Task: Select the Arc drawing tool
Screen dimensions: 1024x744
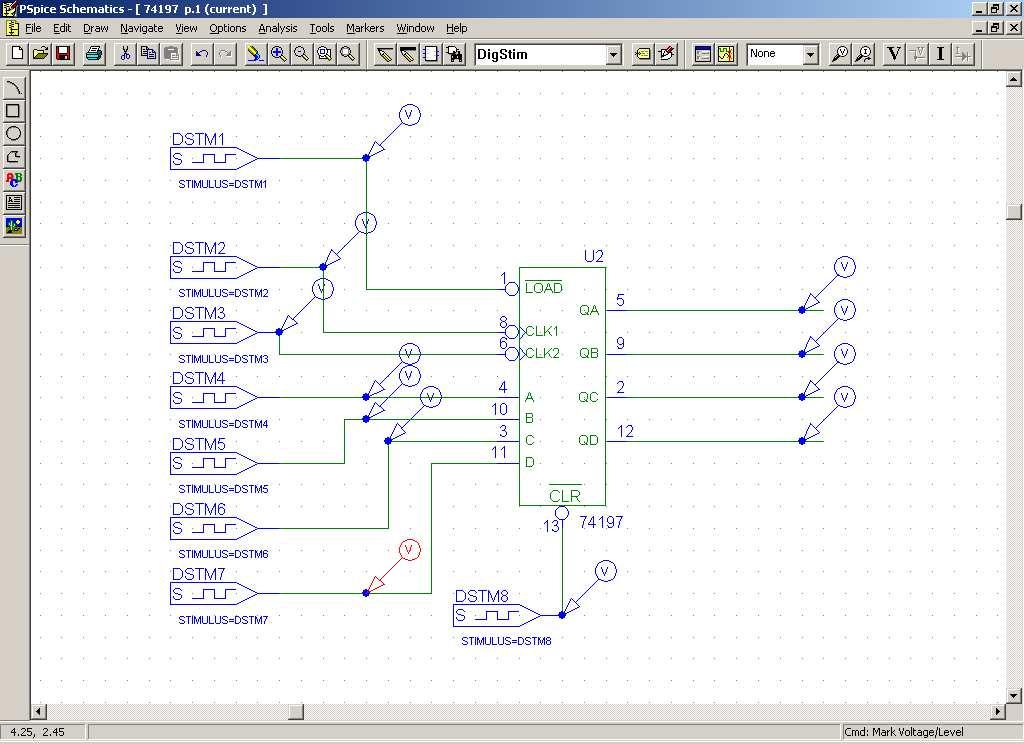Action: (14, 88)
